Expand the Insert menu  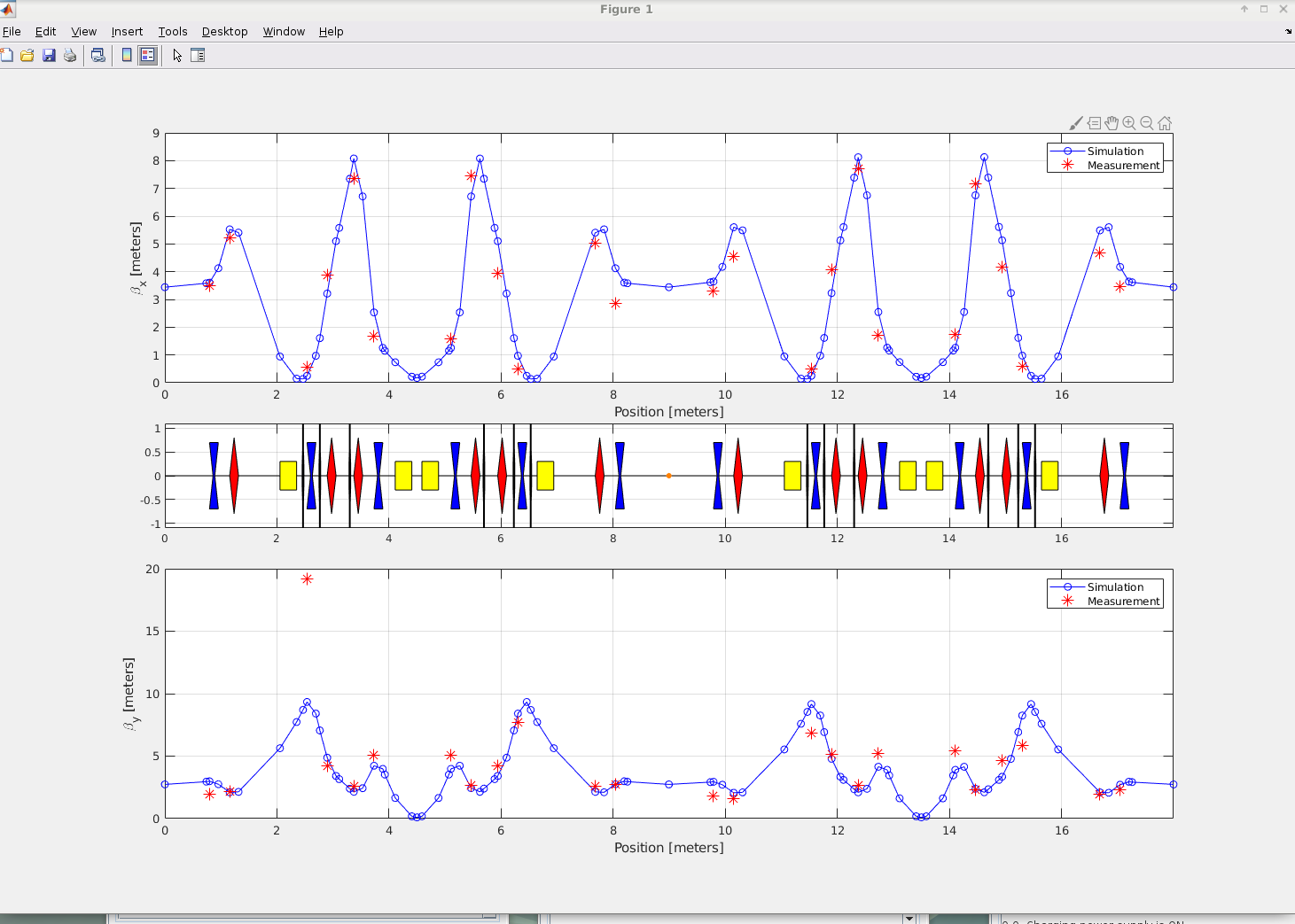127,31
